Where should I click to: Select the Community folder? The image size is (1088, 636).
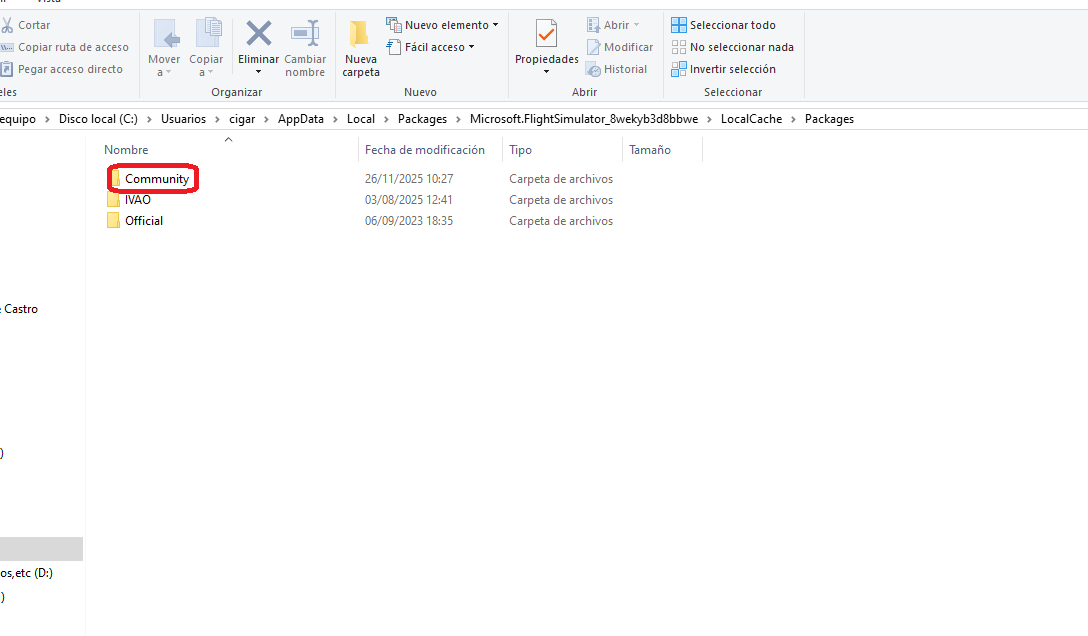[156, 179]
